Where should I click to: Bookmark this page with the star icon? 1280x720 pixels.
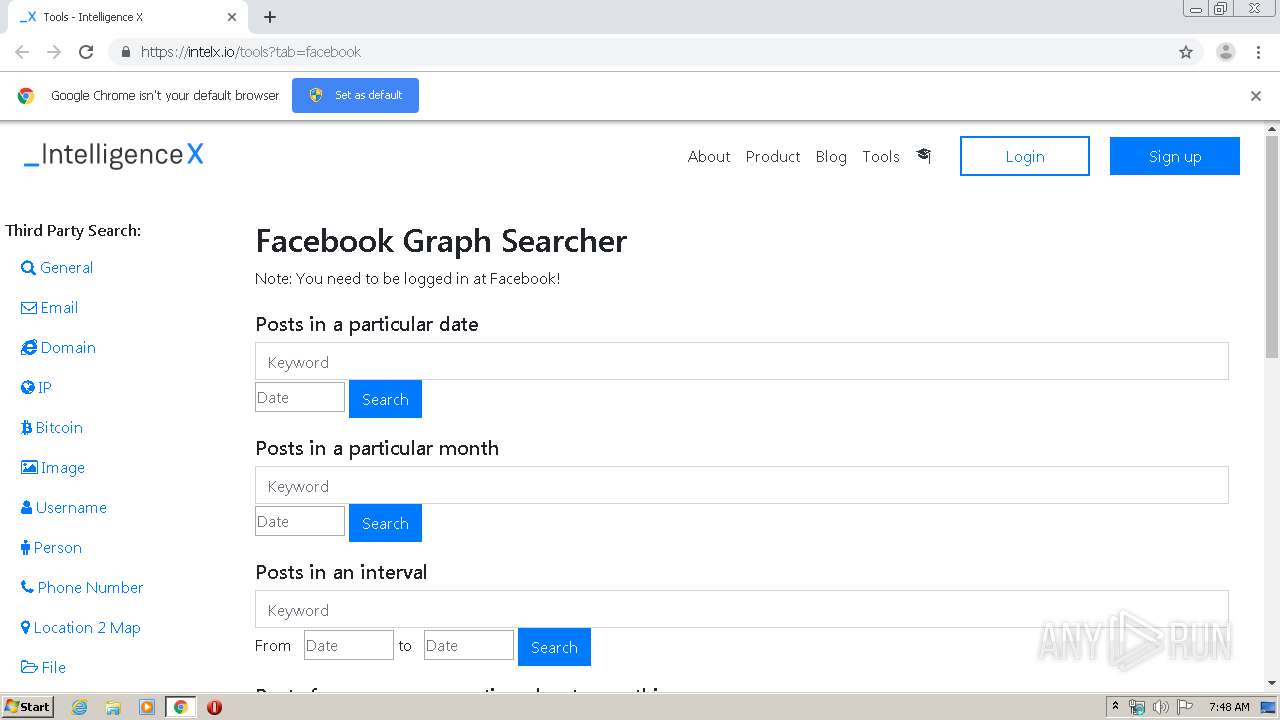(x=1186, y=52)
